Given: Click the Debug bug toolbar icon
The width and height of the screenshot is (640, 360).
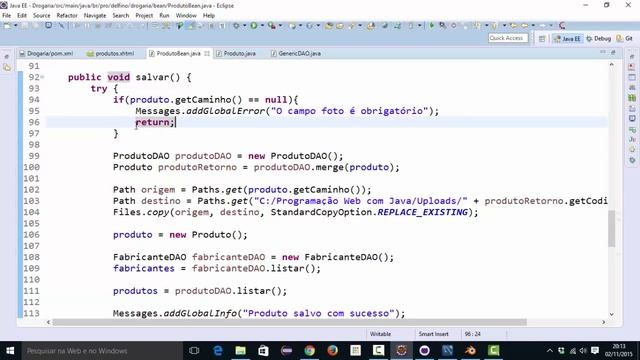Looking at the screenshot, I should (236, 26).
